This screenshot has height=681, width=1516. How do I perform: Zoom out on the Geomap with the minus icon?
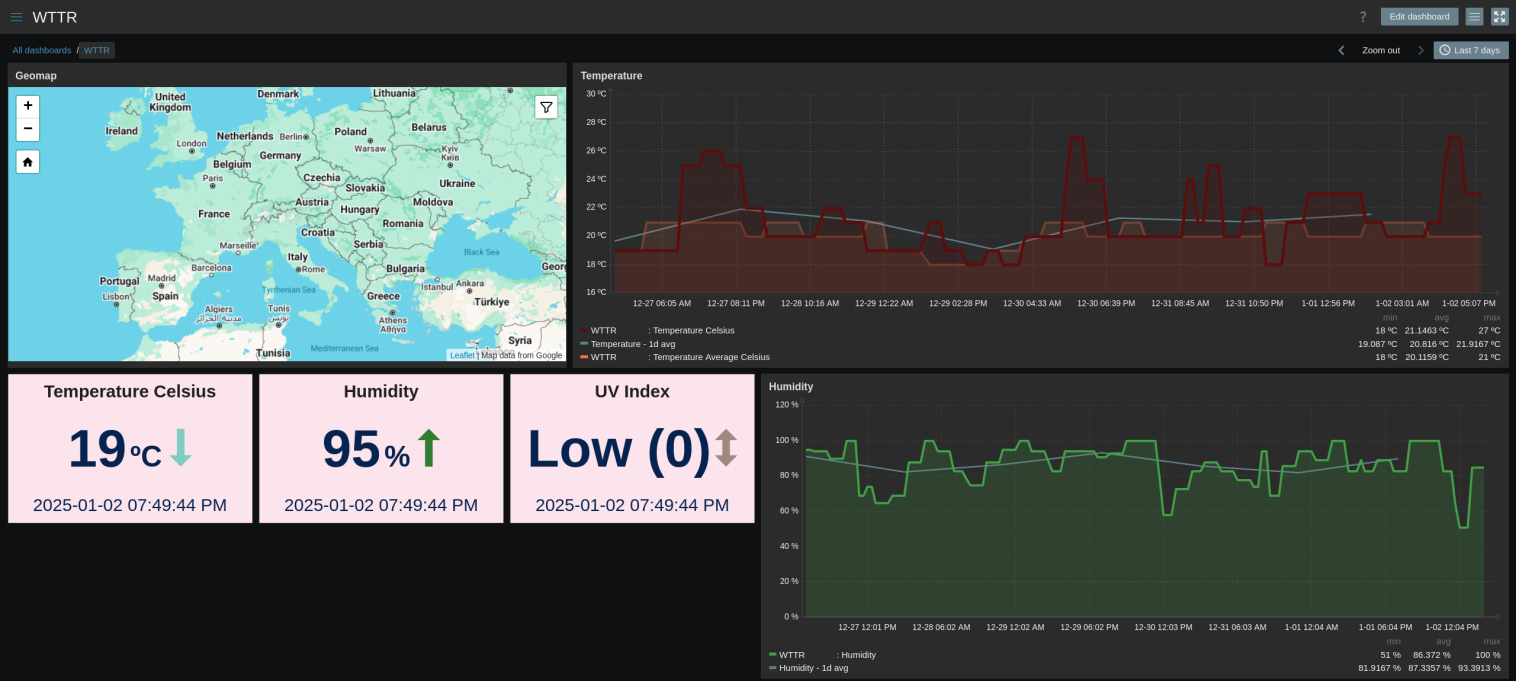(27, 128)
